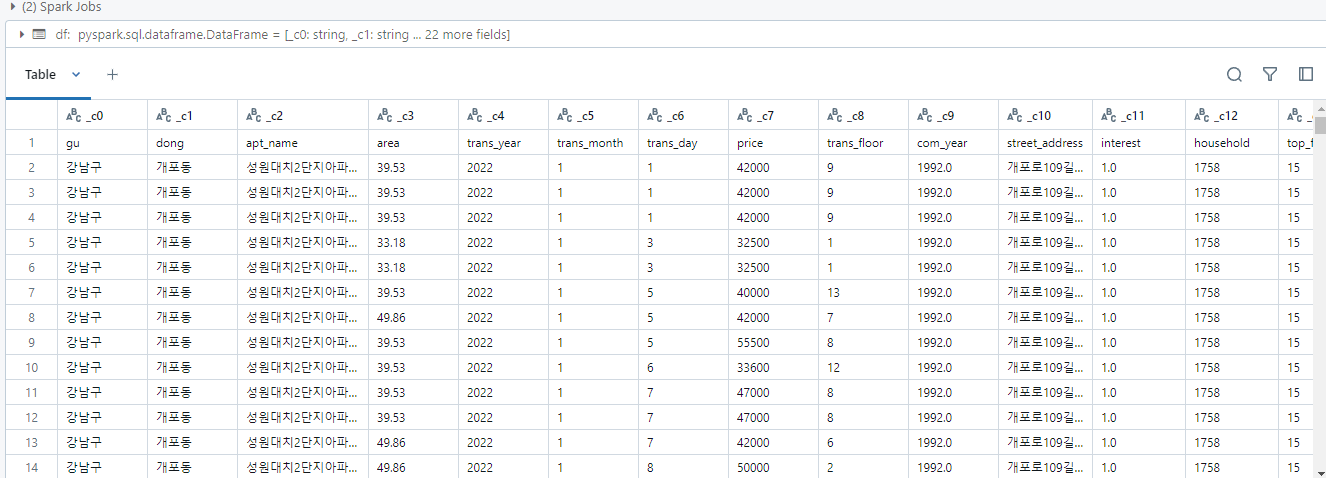The image size is (1326, 478).
Task: Click com_year 1992.0 in row 13
Action: pos(953,443)
